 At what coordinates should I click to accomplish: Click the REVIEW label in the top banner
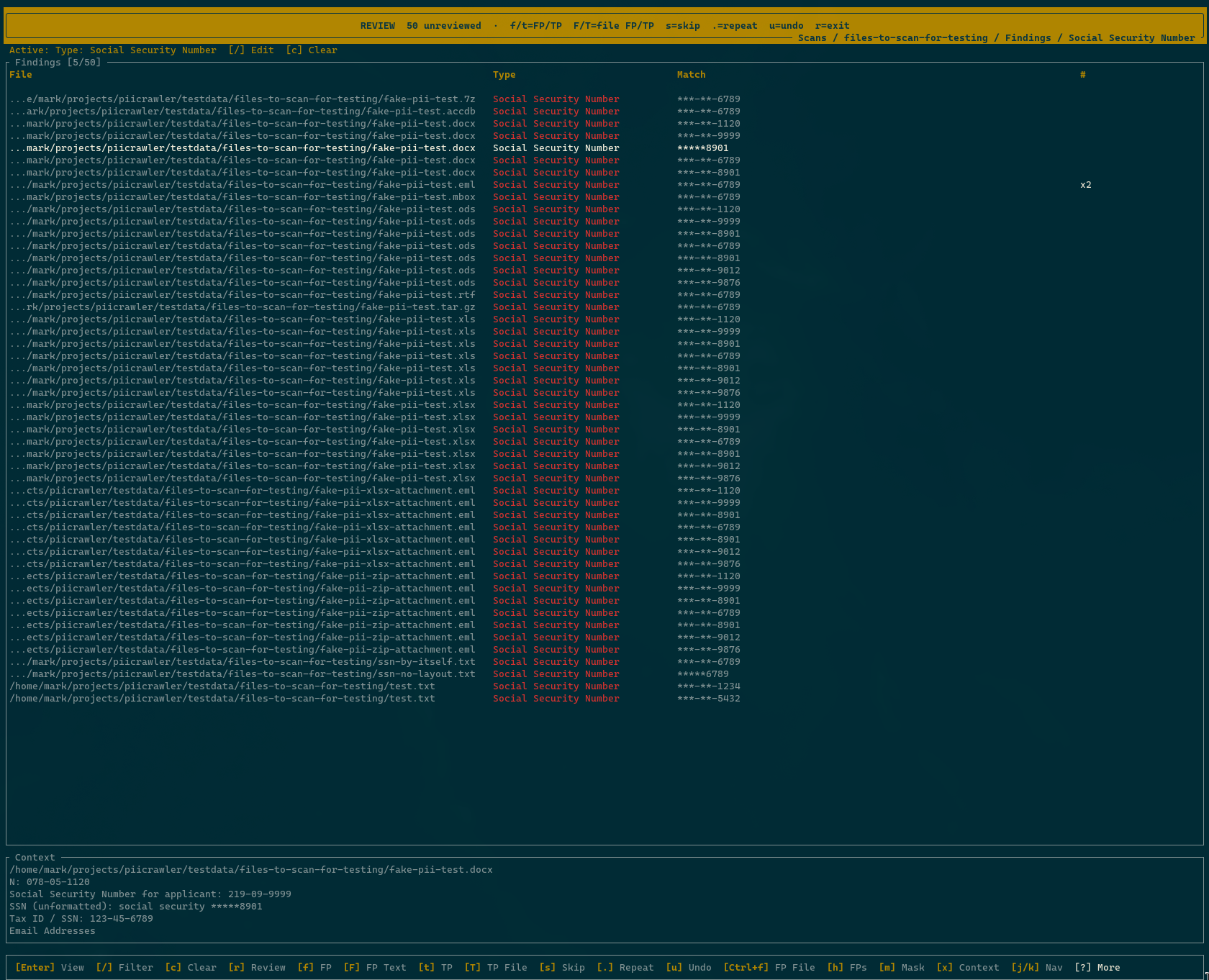[x=378, y=26]
